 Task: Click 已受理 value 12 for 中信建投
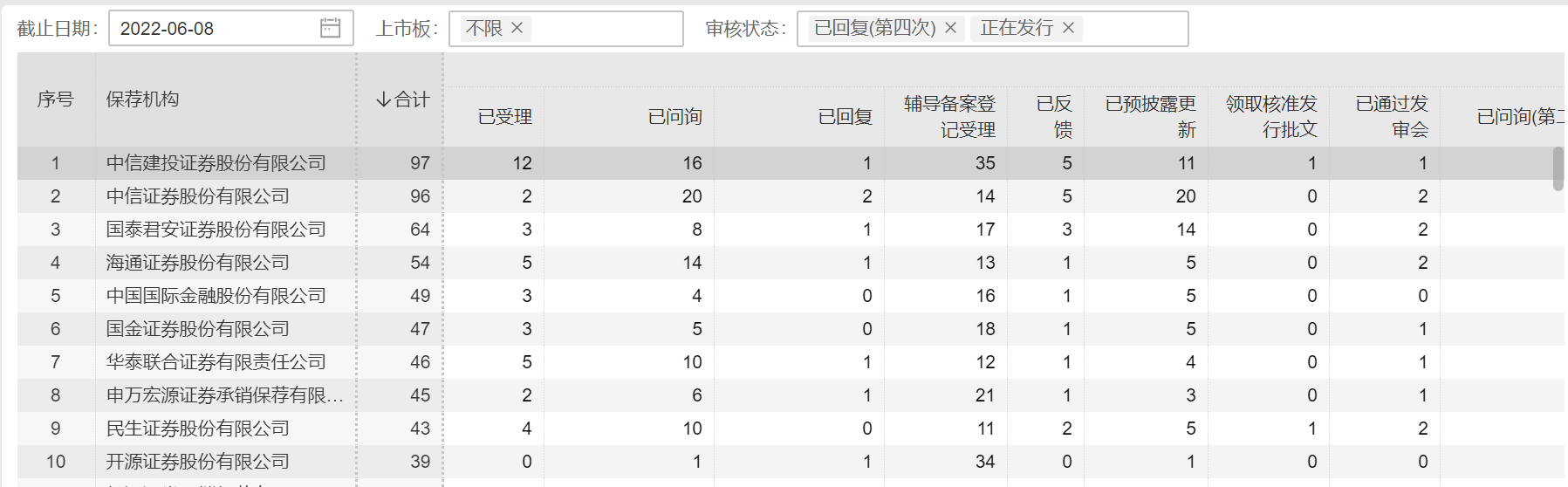click(522, 163)
